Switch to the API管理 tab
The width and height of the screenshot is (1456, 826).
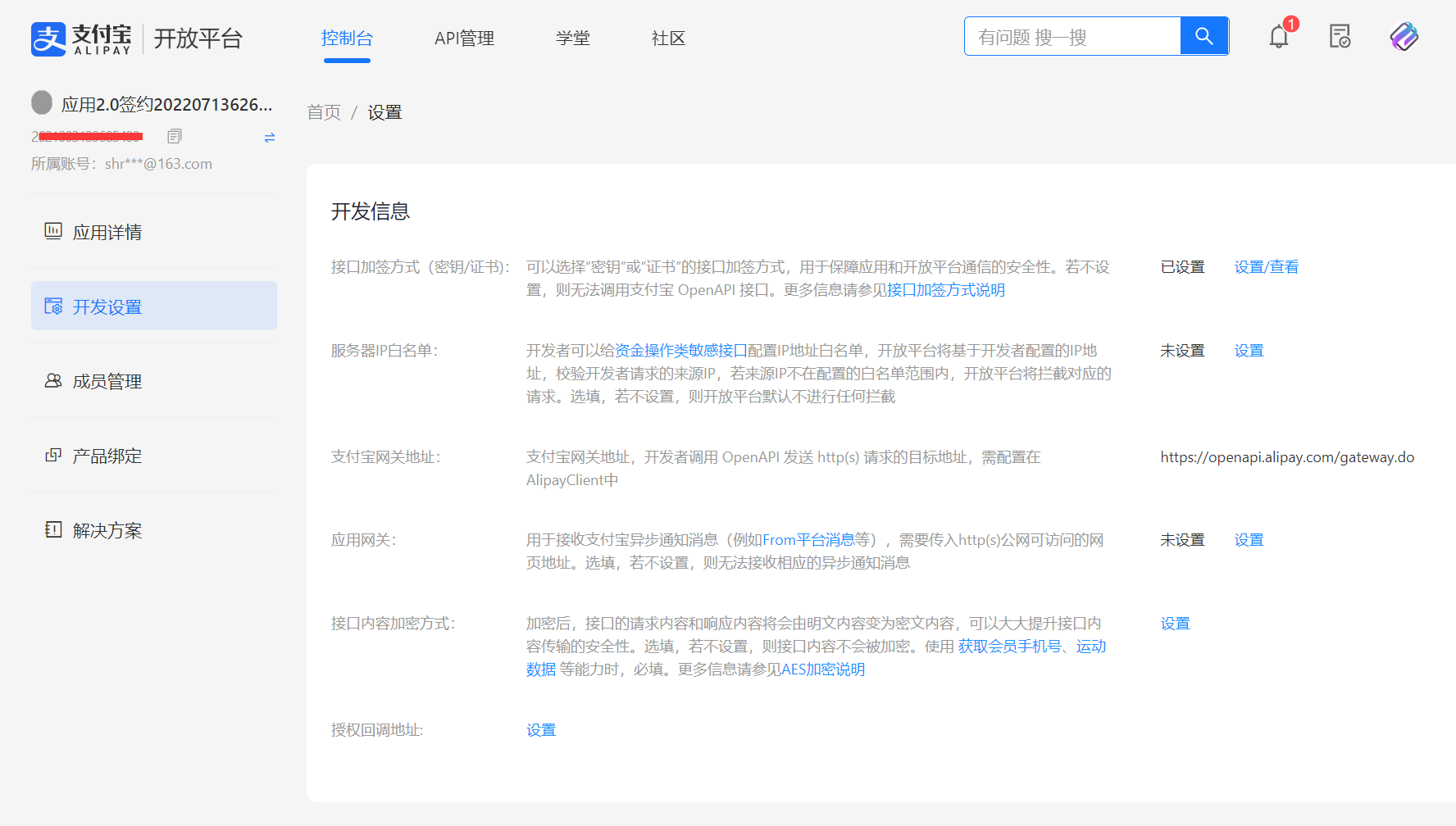pyautogui.click(x=464, y=39)
